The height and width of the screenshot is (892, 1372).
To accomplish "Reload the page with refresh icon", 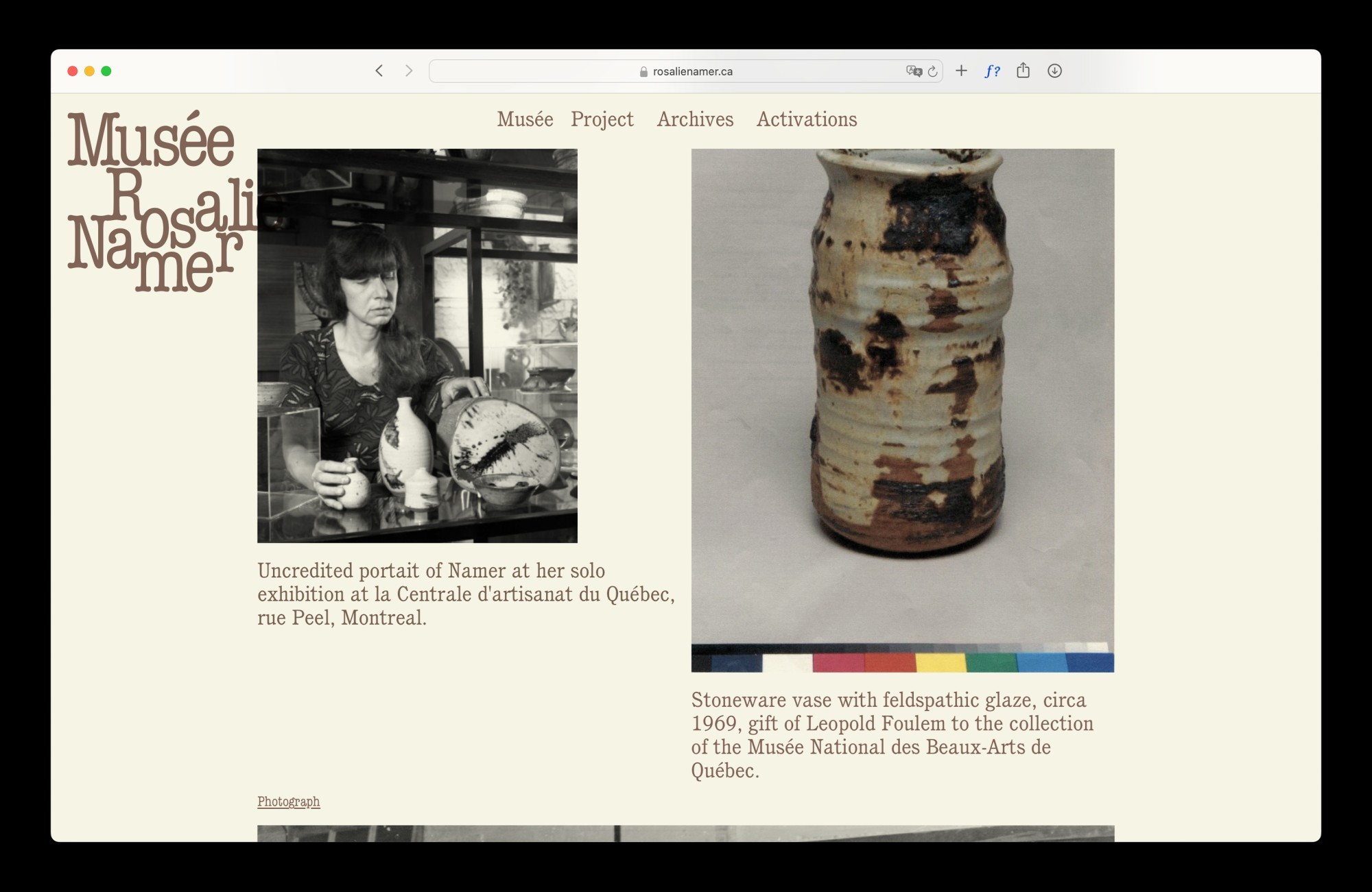I will click(932, 71).
